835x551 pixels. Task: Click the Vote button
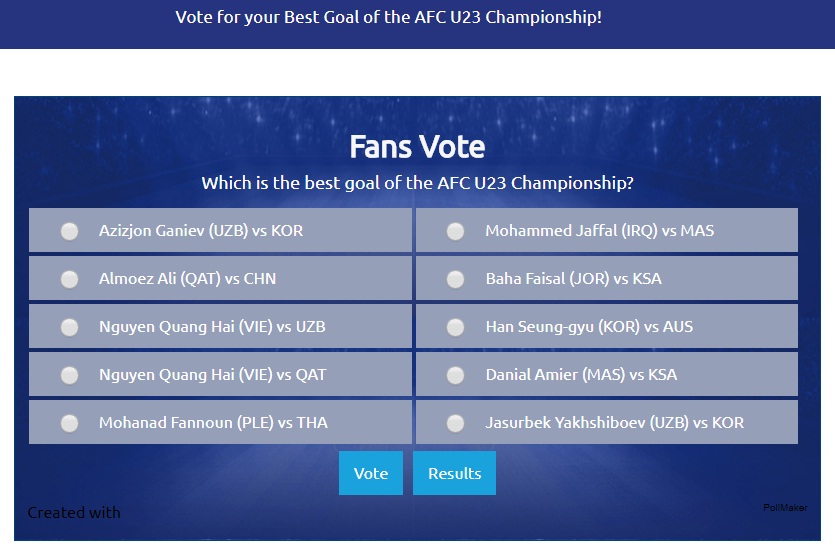[371, 473]
